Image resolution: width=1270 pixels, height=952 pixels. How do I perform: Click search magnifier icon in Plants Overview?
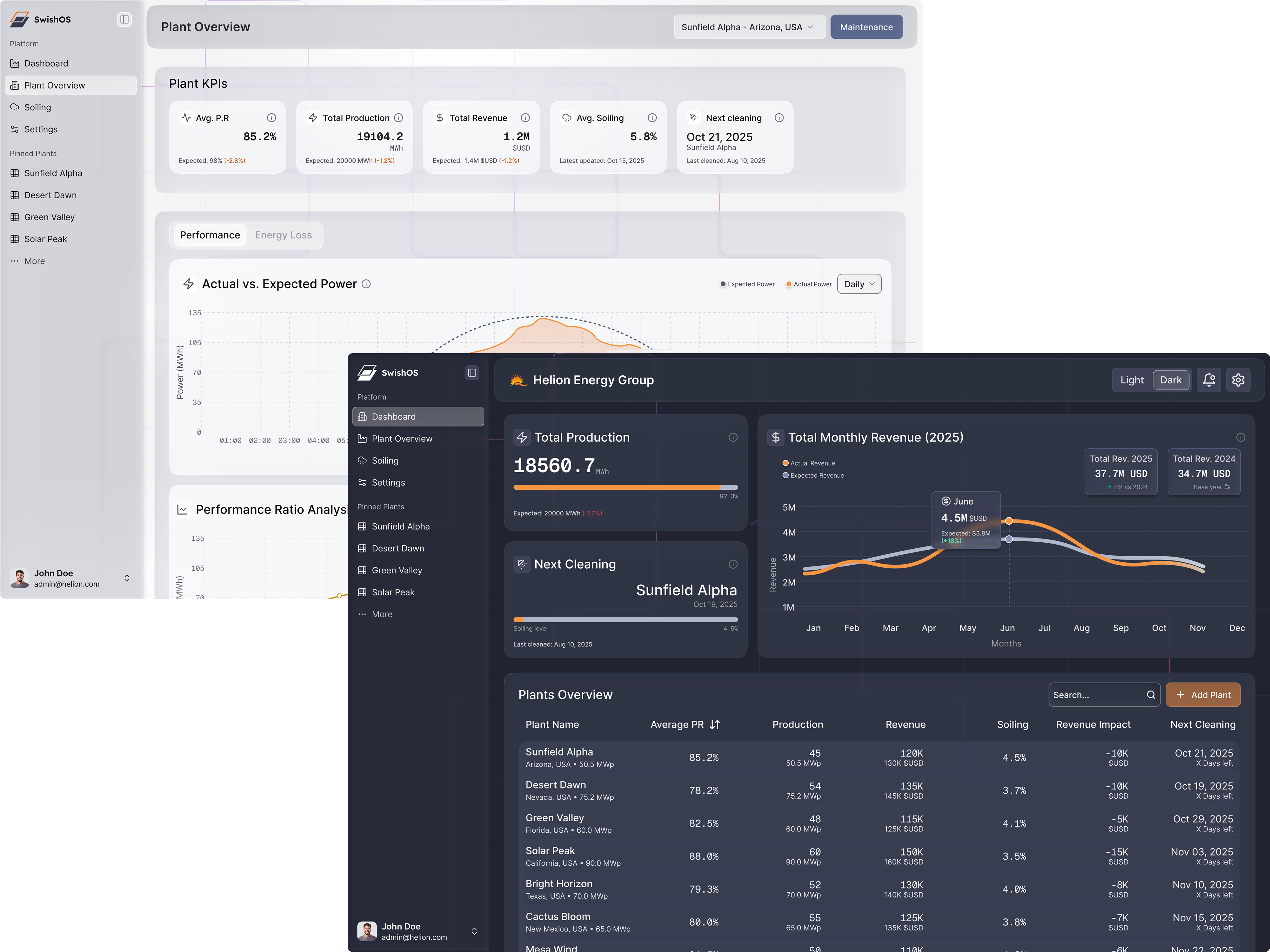(x=1151, y=695)
